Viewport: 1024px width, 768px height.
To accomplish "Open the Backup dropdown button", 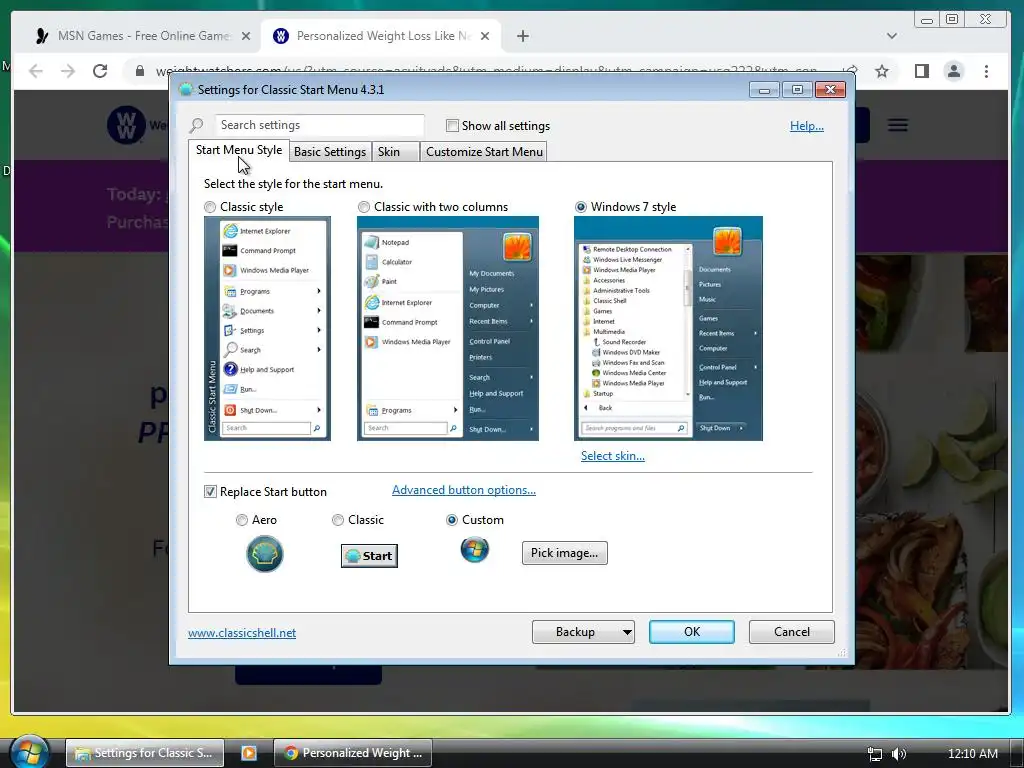I will pyautogui.click(x=583, y=632).
